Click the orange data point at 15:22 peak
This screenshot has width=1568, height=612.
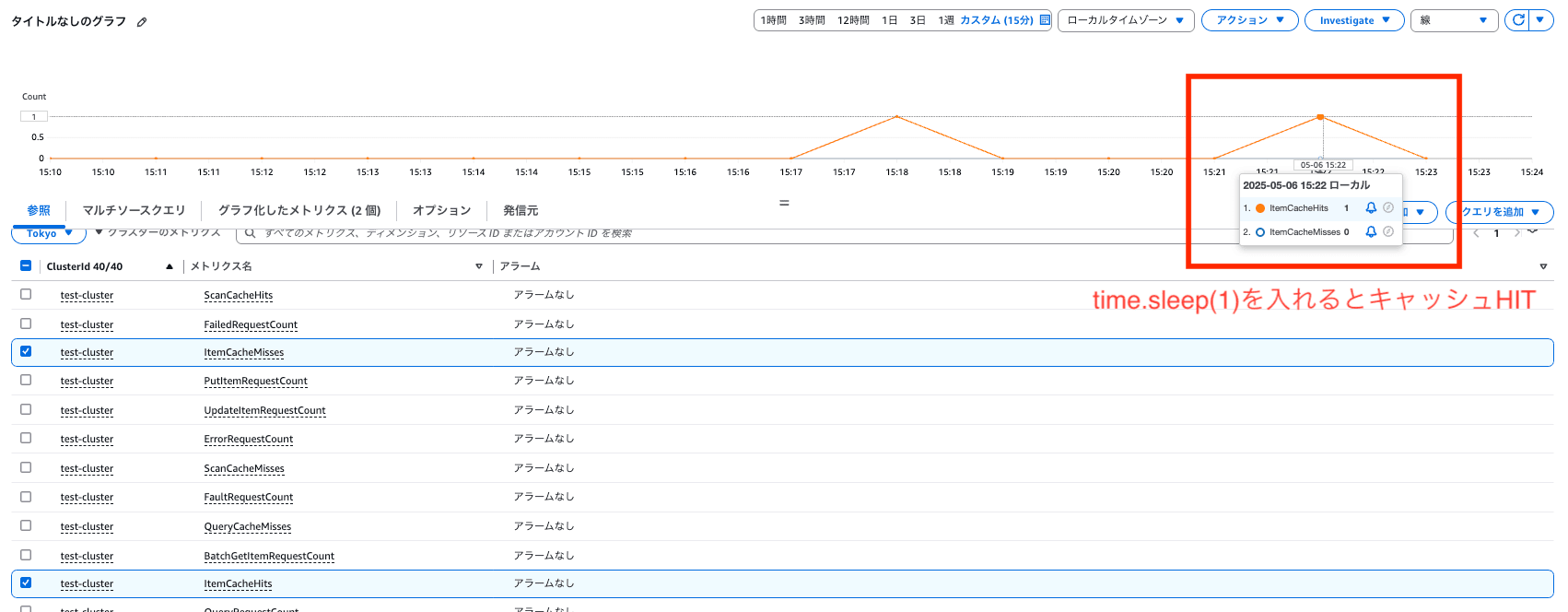pos(1320,117)
